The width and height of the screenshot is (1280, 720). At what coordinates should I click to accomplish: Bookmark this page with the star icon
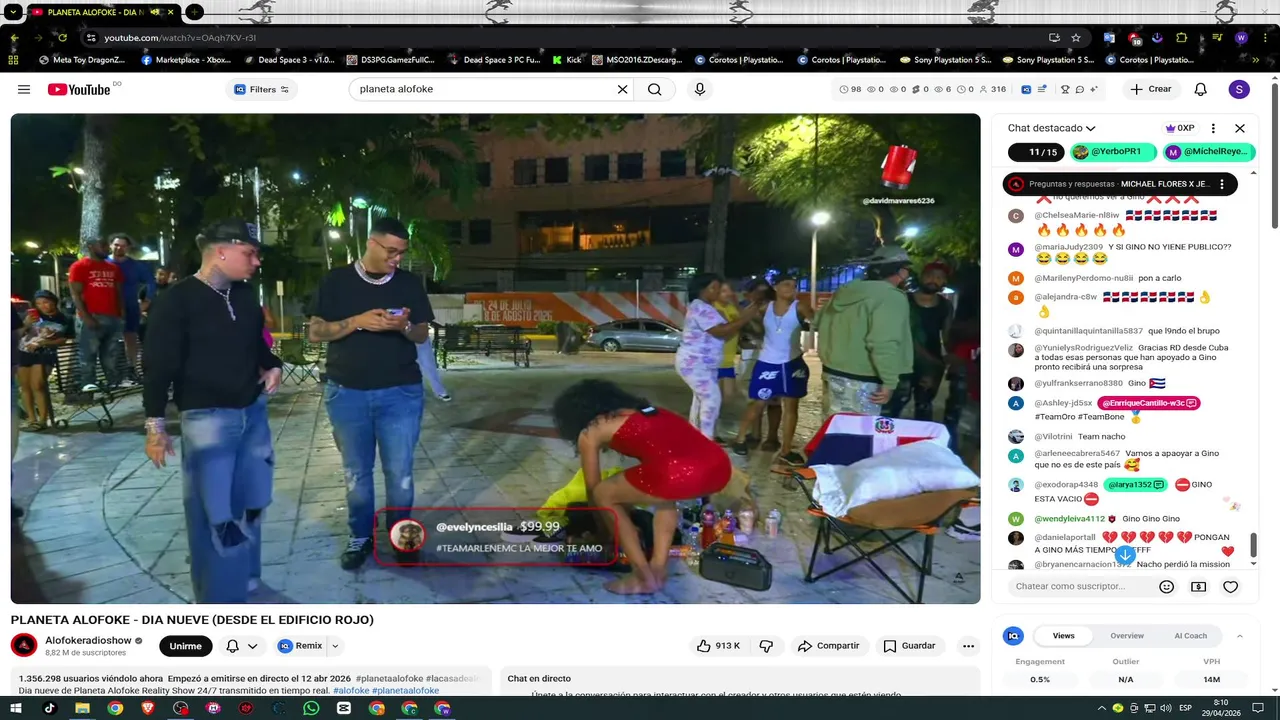click(x=1076, y=38)
